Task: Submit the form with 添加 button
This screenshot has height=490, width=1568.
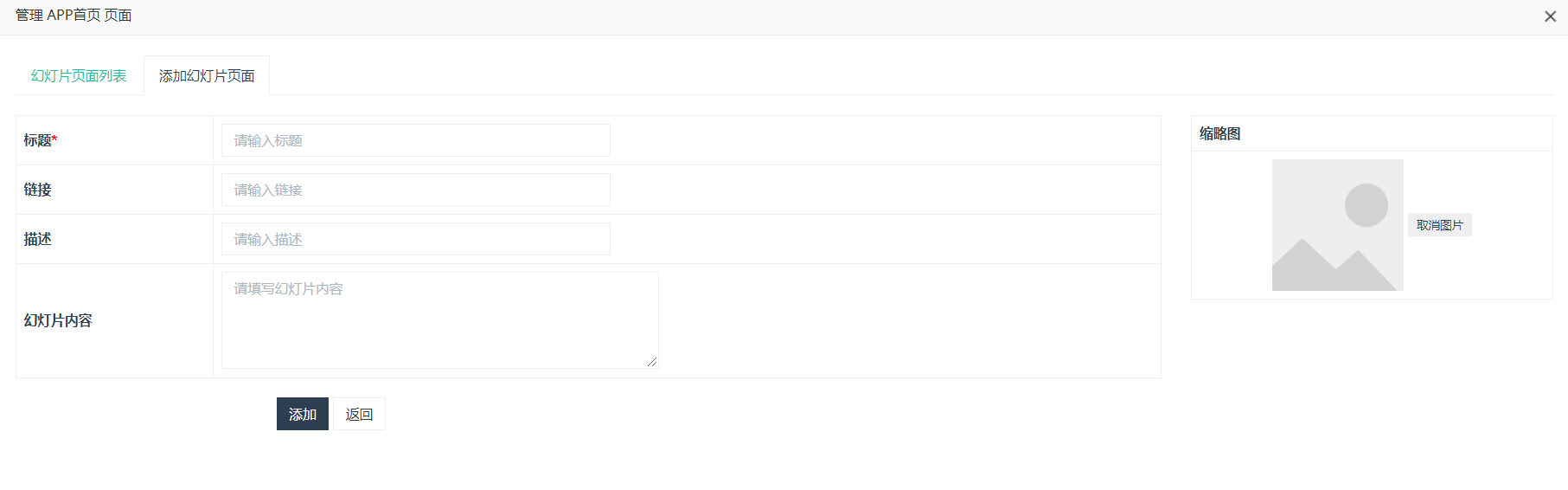Action: (303, 414)
